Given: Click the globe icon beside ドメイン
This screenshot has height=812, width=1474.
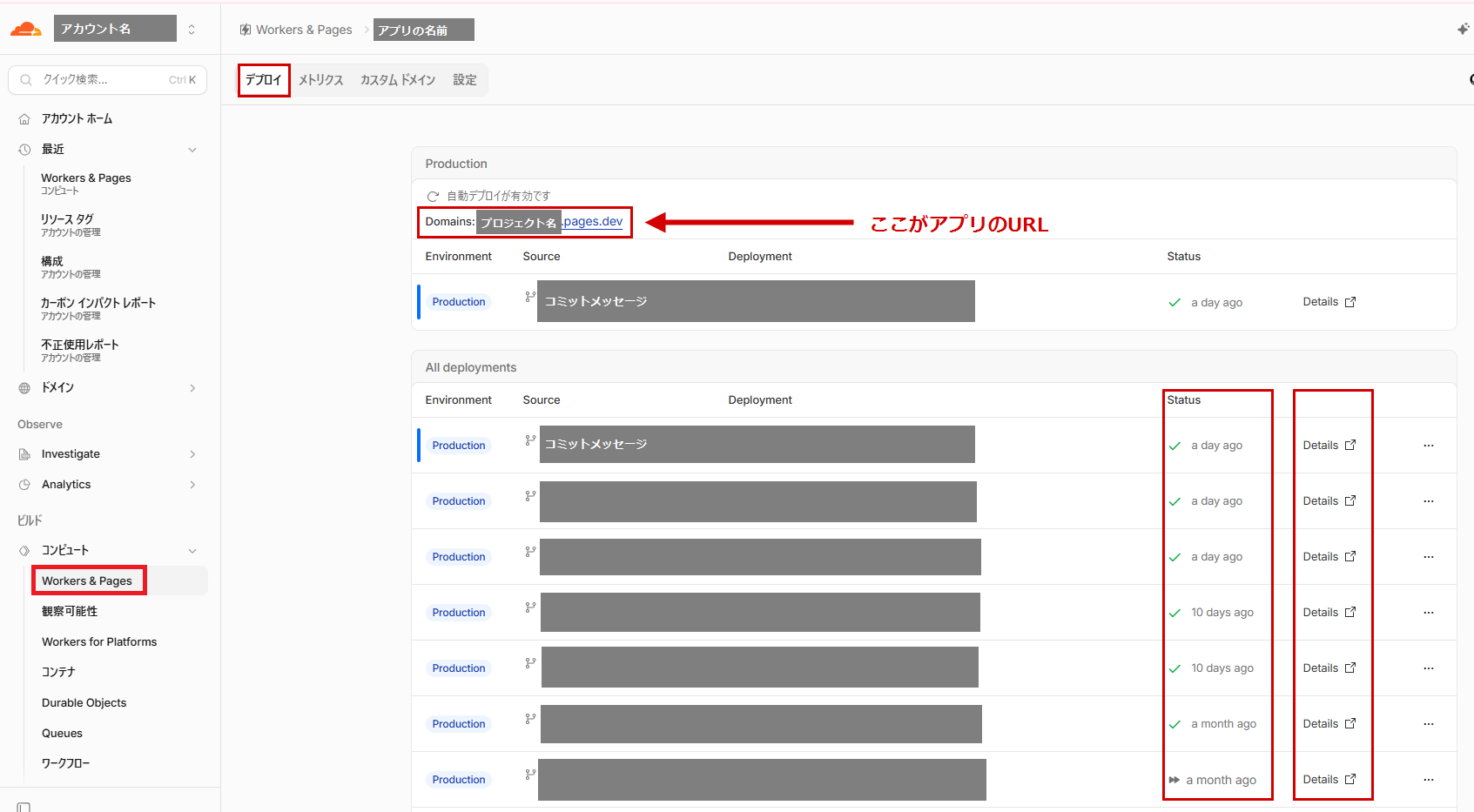Looking at the screenshot, I should pyautogui.click(x=24, y=388).
